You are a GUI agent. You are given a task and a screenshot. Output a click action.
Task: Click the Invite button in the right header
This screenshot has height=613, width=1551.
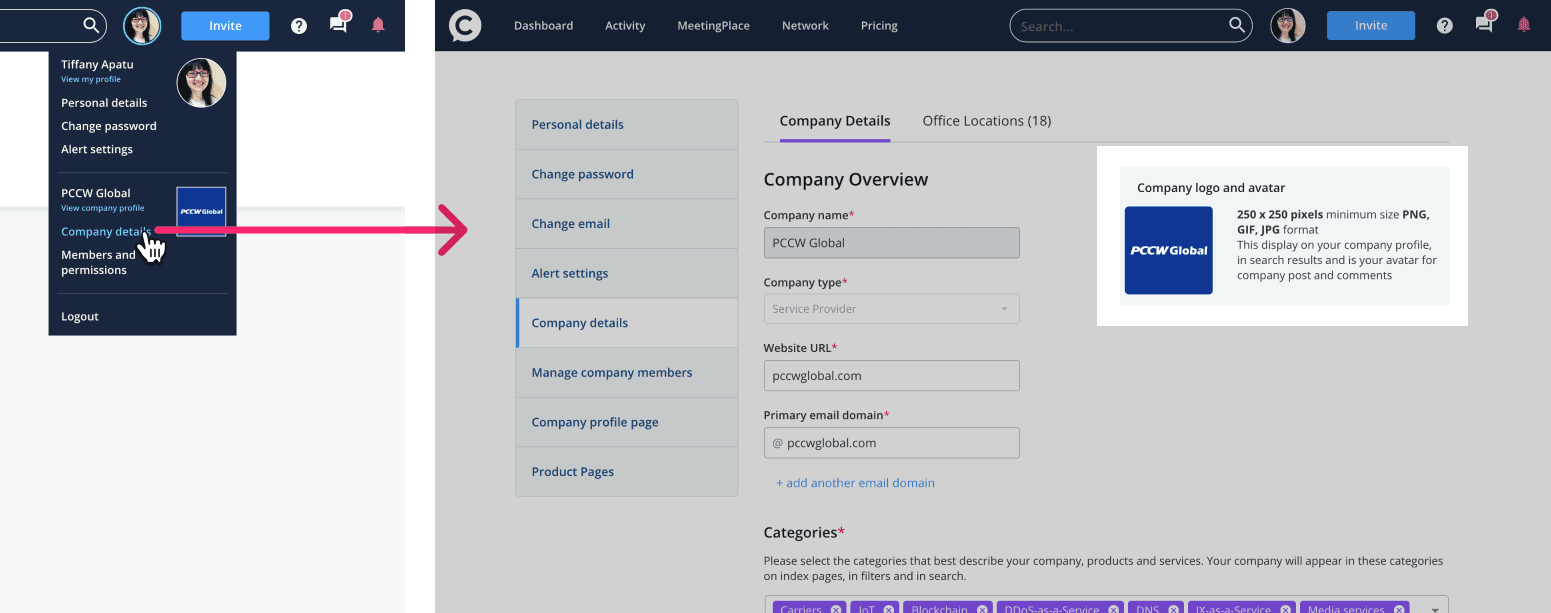tap(1370, 26)
